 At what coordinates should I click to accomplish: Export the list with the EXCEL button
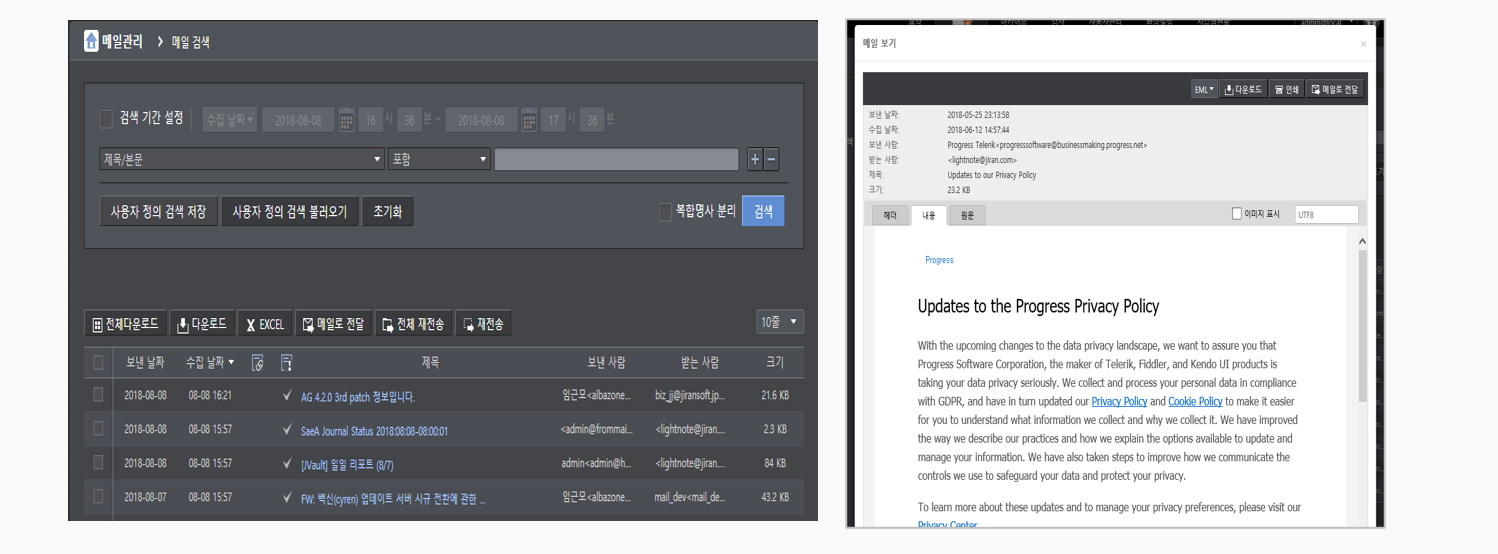pos(265,324)
